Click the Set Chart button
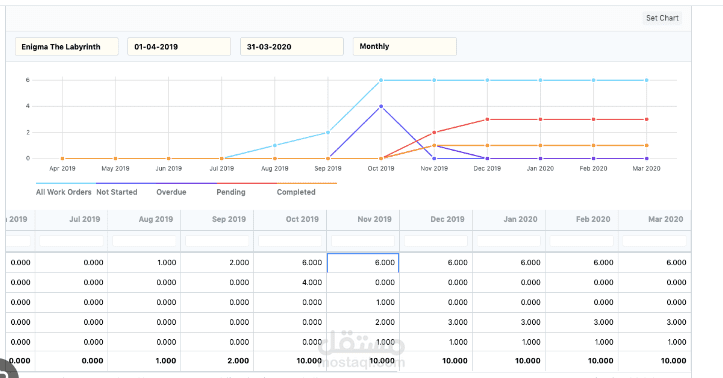This screenshot has width=723, height=378. [x=662, y=18]
